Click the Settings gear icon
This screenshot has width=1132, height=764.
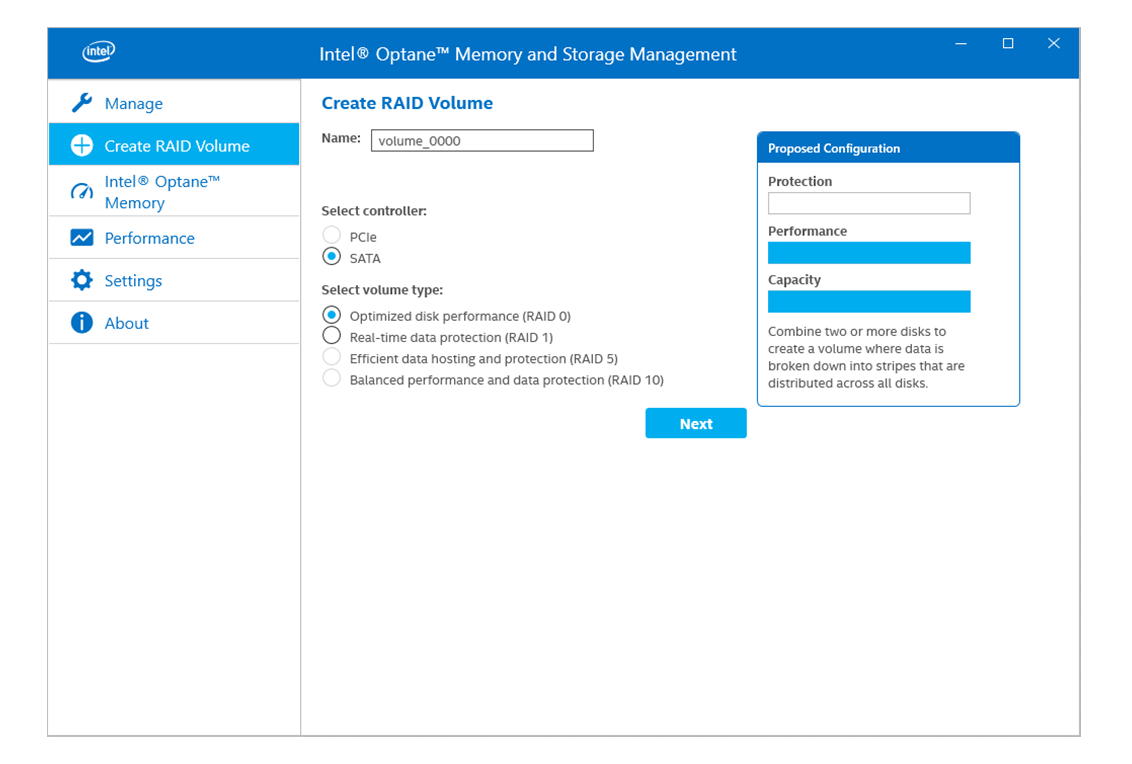tap(82, 281)
